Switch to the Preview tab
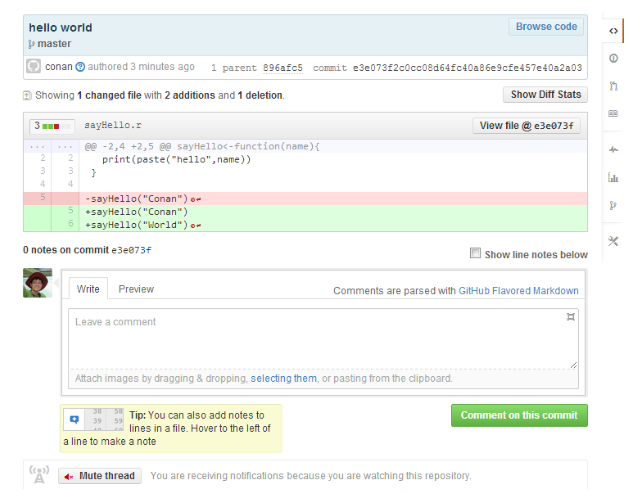Screen dimensions: 628x494 (x=136, y=289)
